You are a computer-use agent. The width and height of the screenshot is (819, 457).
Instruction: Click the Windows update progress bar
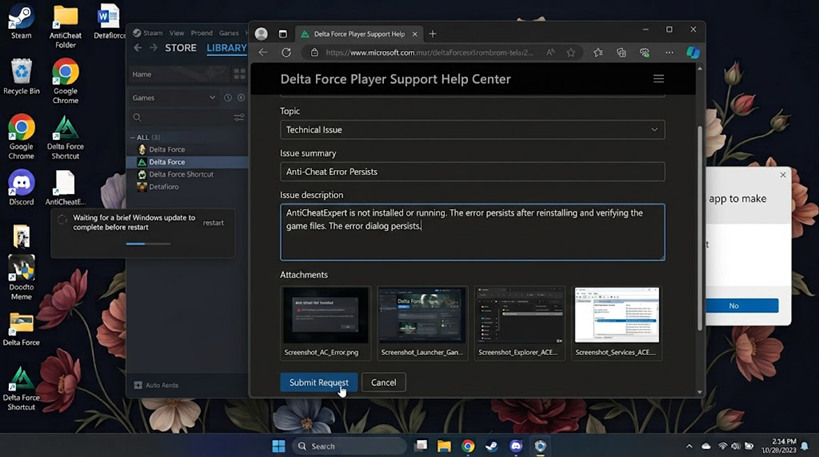[x=148, y=244]
